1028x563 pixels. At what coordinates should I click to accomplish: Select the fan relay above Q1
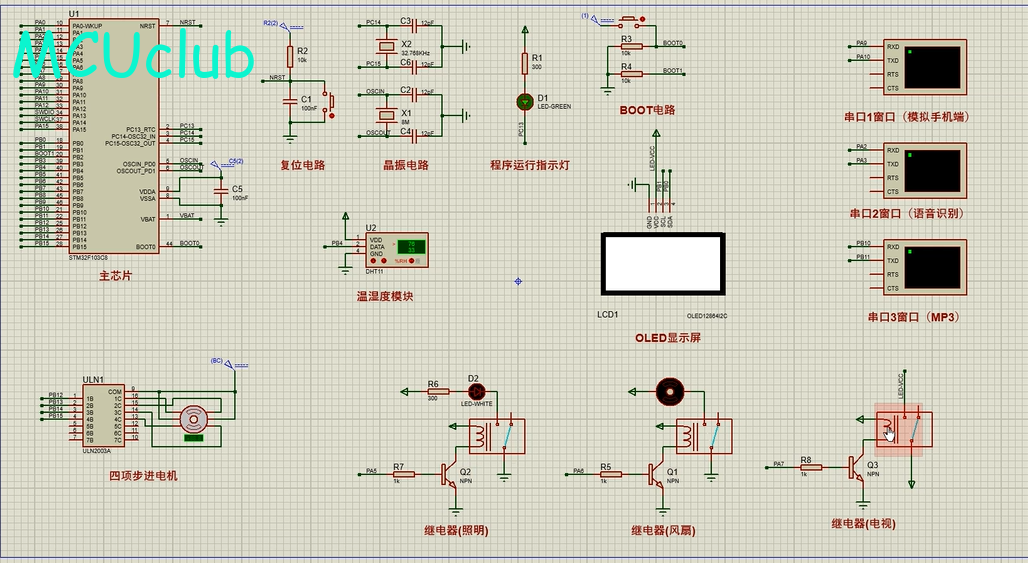(703, 436)
